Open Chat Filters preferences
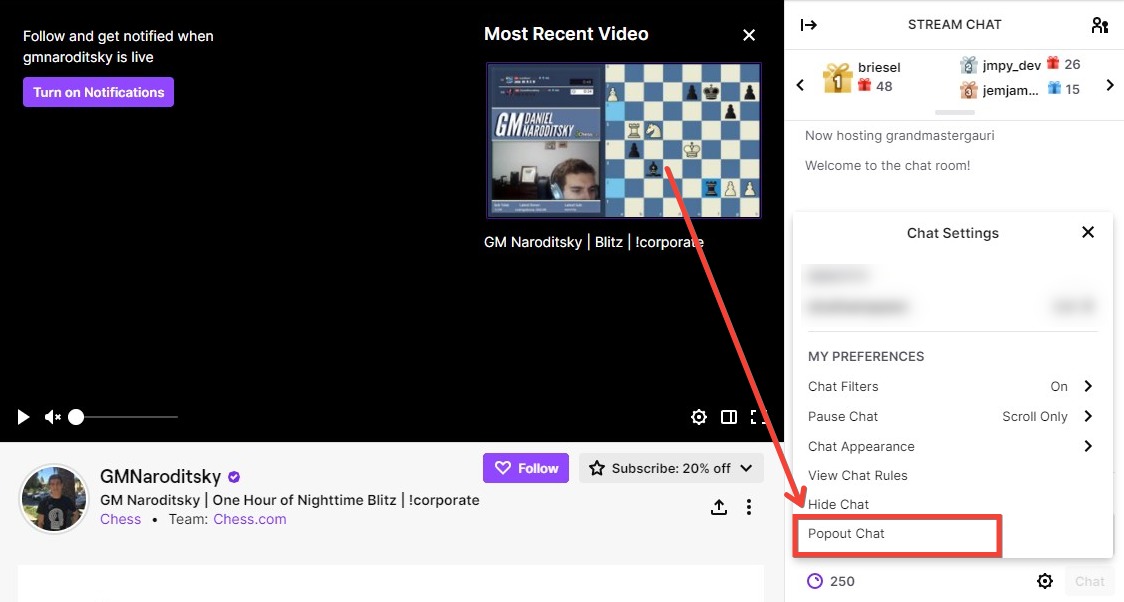The width and height of the screenshot is (1124, 602). tap(952, 386)
